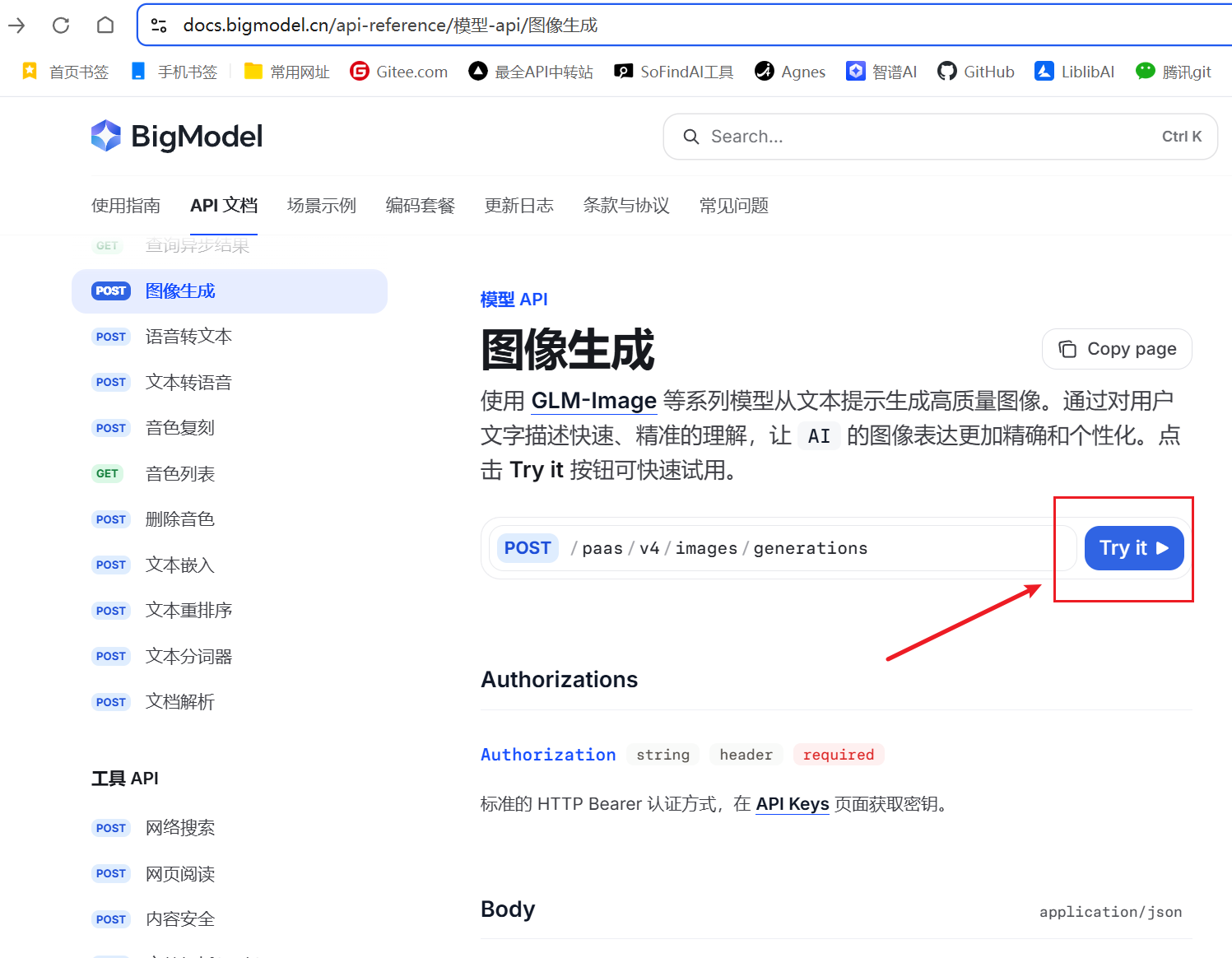Open the 条款与协议 tab
Image resolution: width=1232 pixels, height=958 pixels.
tap(626, 206)
